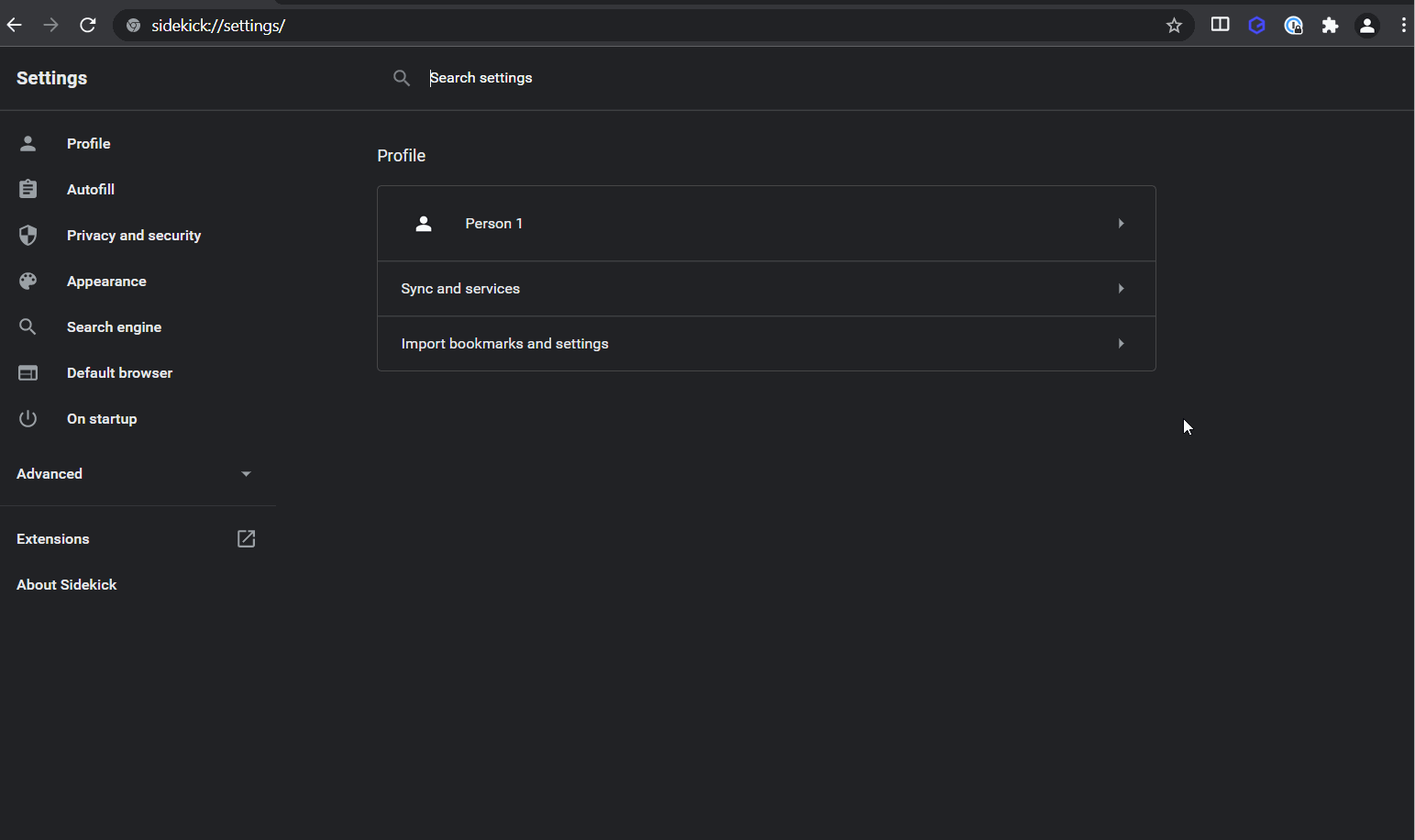Open the Extensions puzzle piece menu
1415x840 pixels.
[1330, 26]
